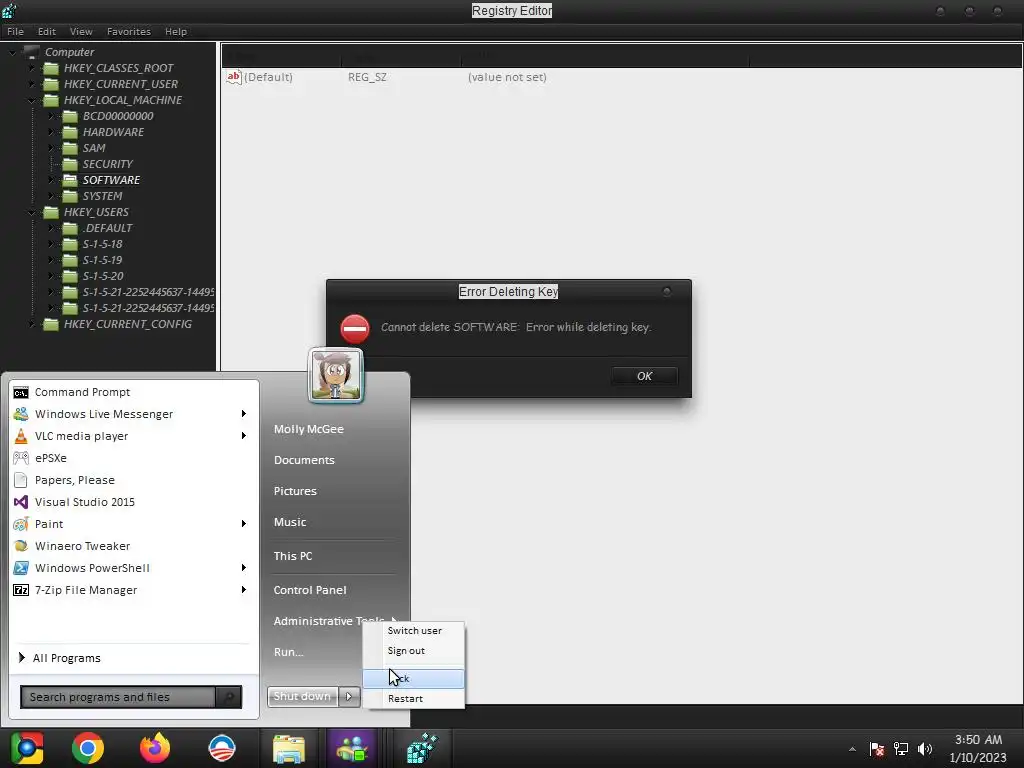Open the Help menu
Image resolution: width=1024 pixels, height=768 pixels.
pos(176,31)
